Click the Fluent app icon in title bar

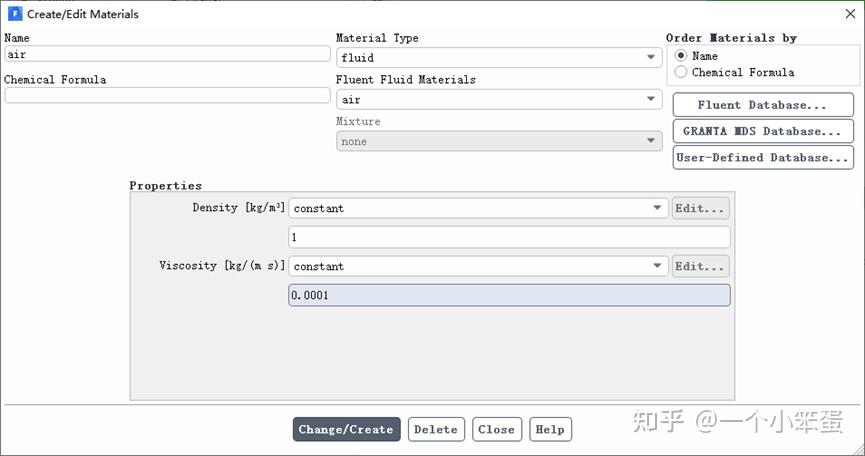14,14
